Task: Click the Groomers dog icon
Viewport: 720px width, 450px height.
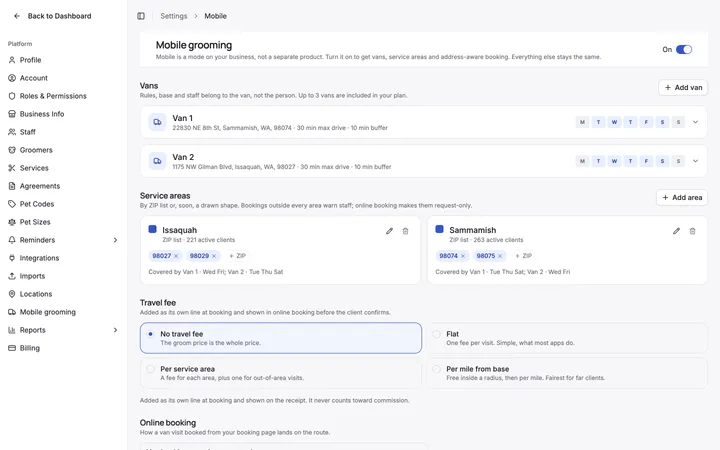Action: tap(12, 150)
